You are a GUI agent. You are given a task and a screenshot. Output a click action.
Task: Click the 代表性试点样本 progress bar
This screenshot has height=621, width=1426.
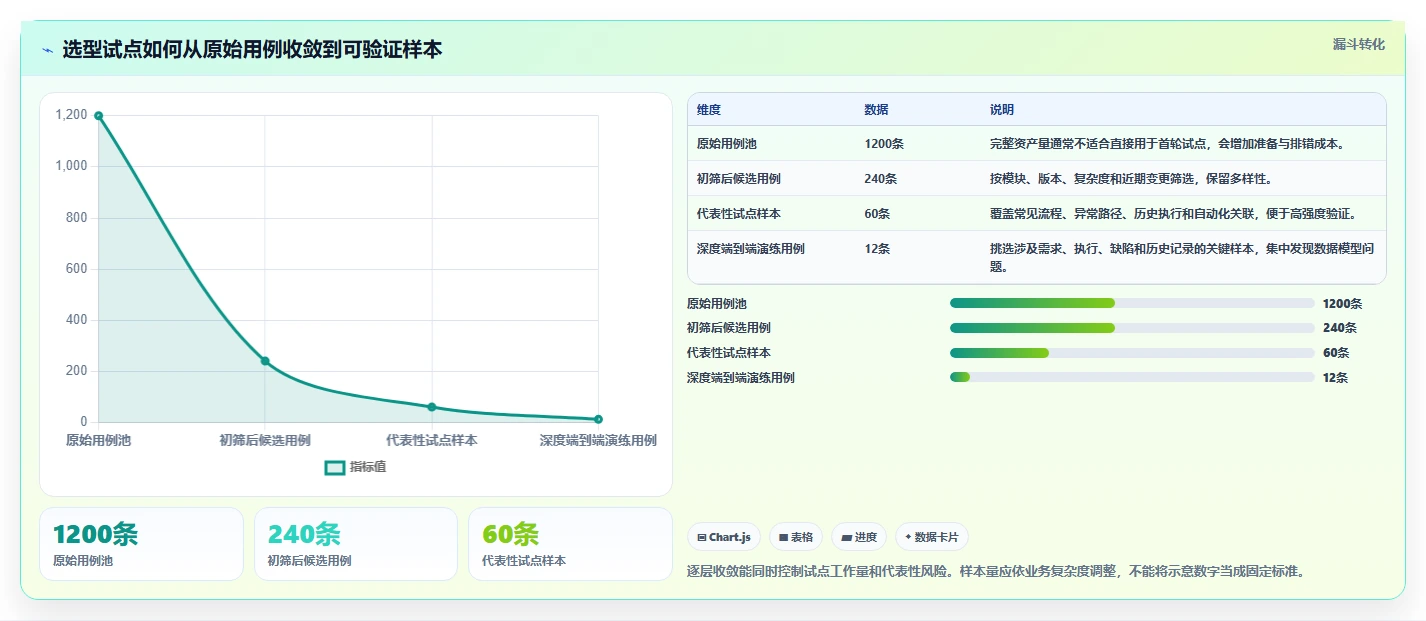tap(1132, 353)
